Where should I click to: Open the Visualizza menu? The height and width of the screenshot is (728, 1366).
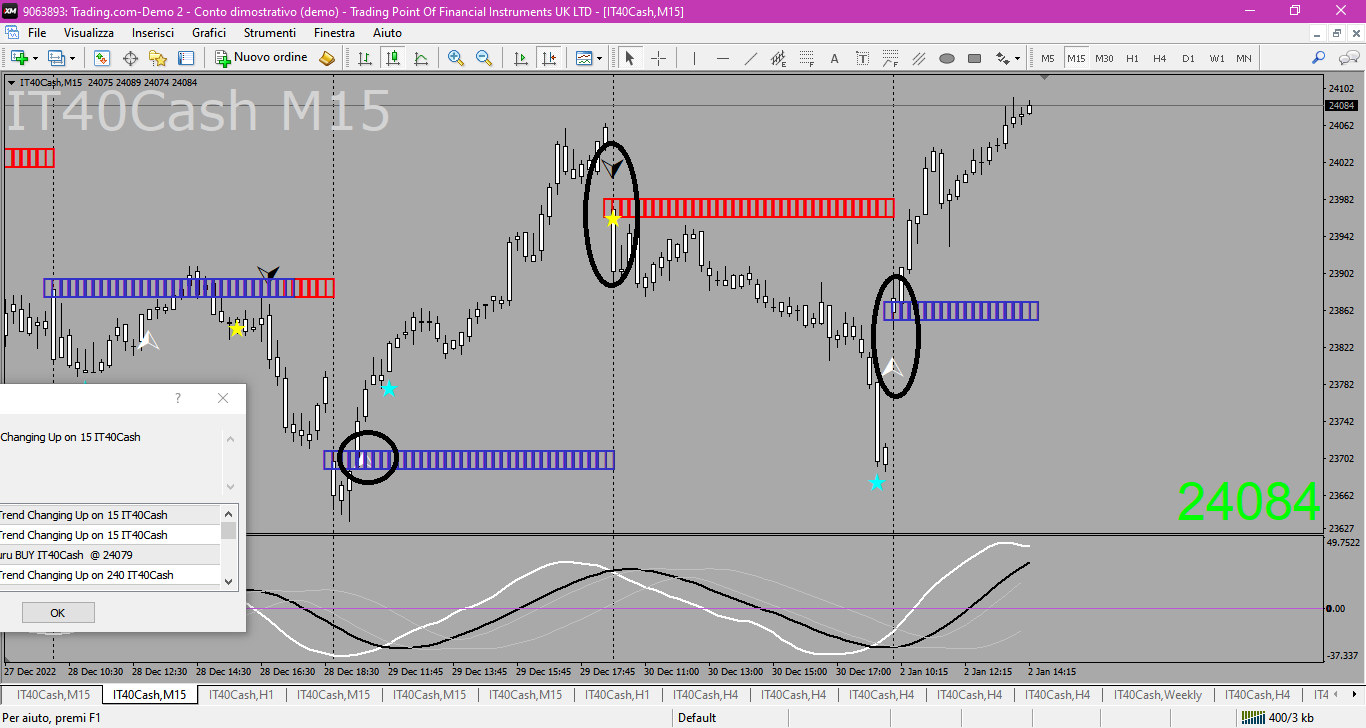tap(89, 33)
